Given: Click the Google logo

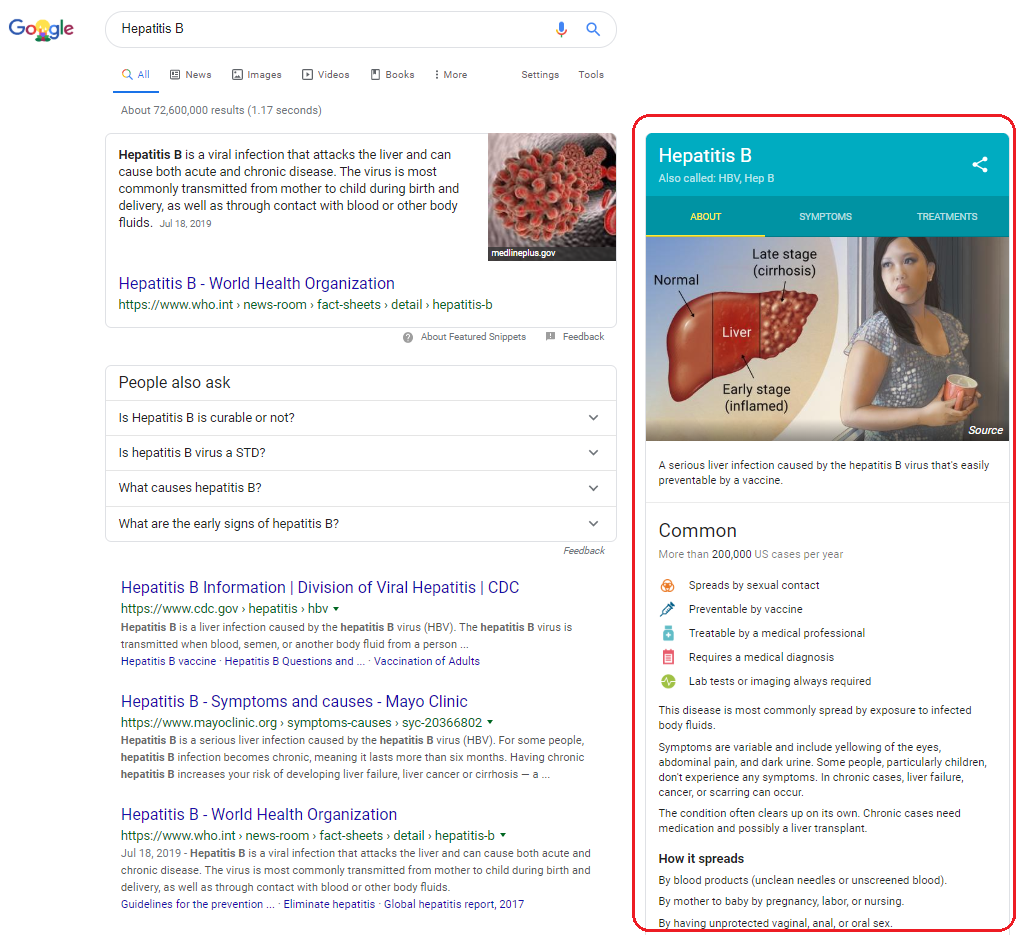Looking at the screenshot, I should tap(41, 29).
